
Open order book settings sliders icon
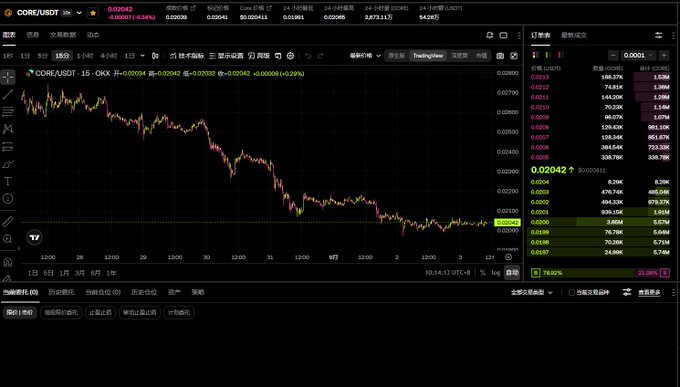(658, 35)
